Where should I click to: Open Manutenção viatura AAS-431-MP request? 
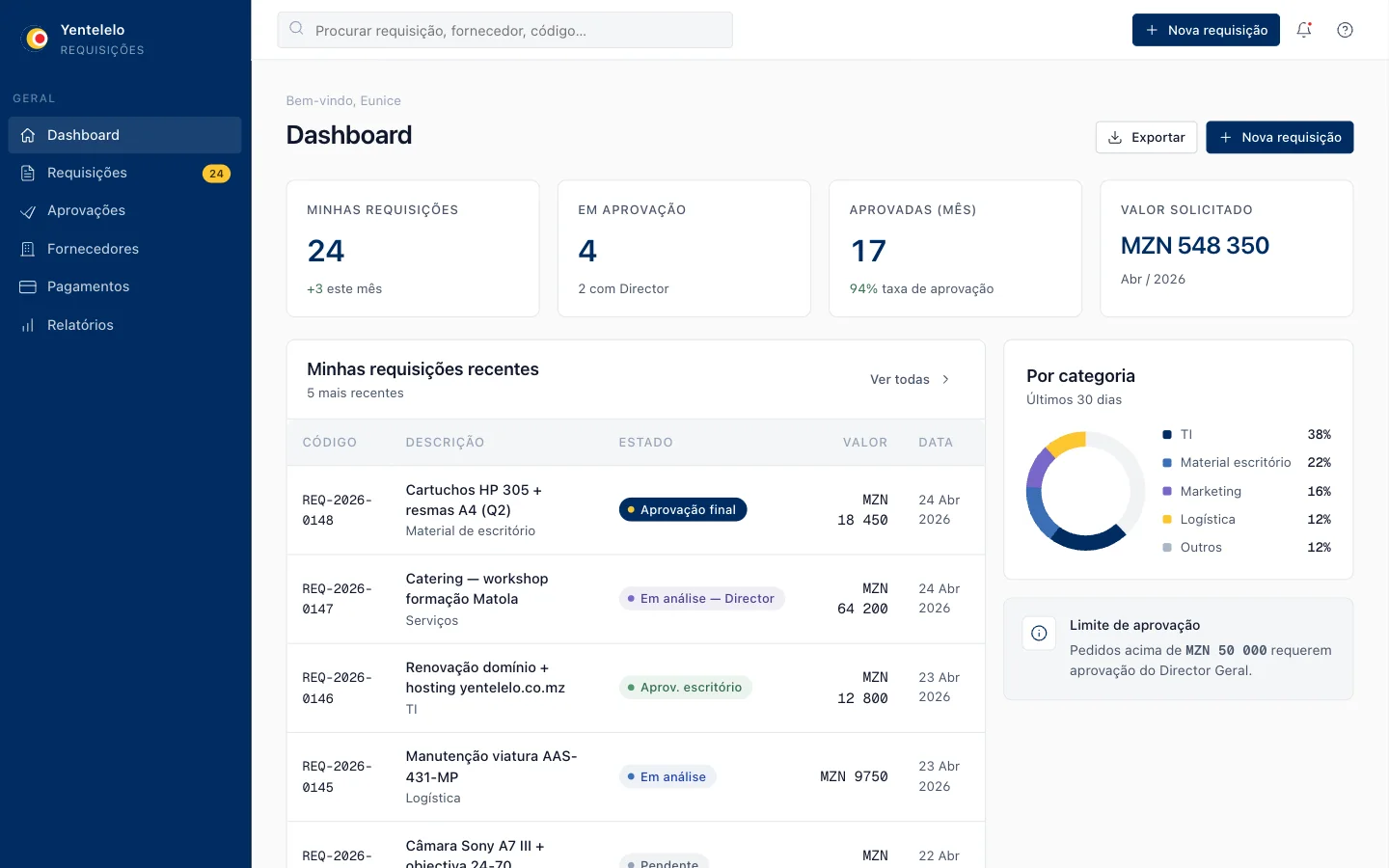tap(491, 767)
